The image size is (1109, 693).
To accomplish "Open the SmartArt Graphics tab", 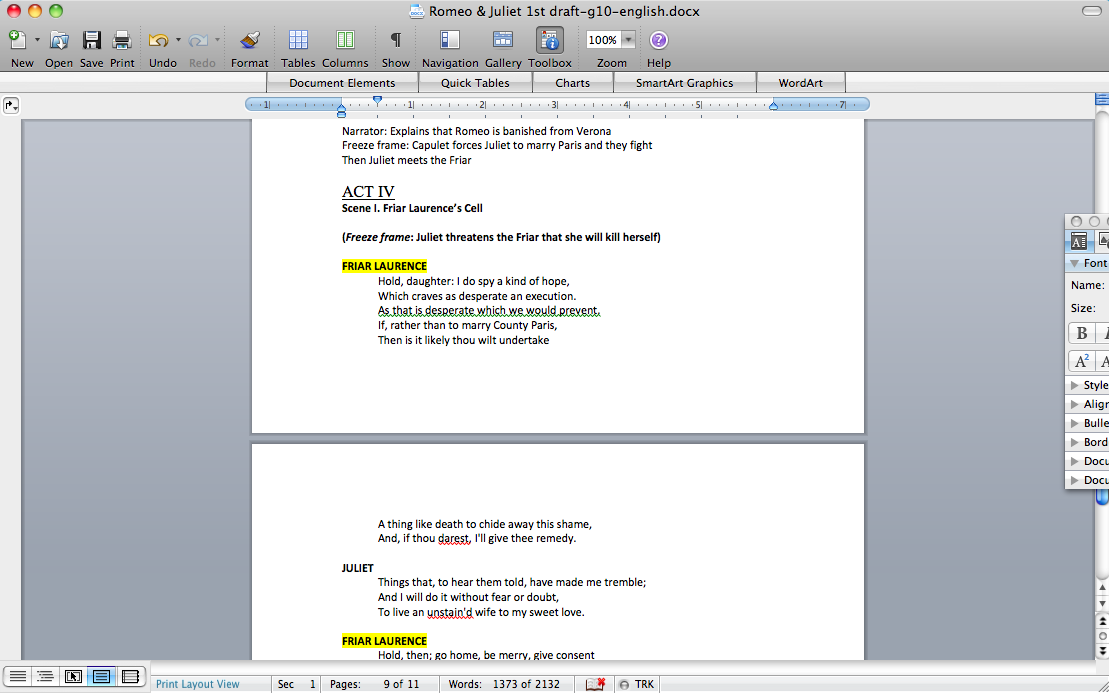I will (685, 83).
